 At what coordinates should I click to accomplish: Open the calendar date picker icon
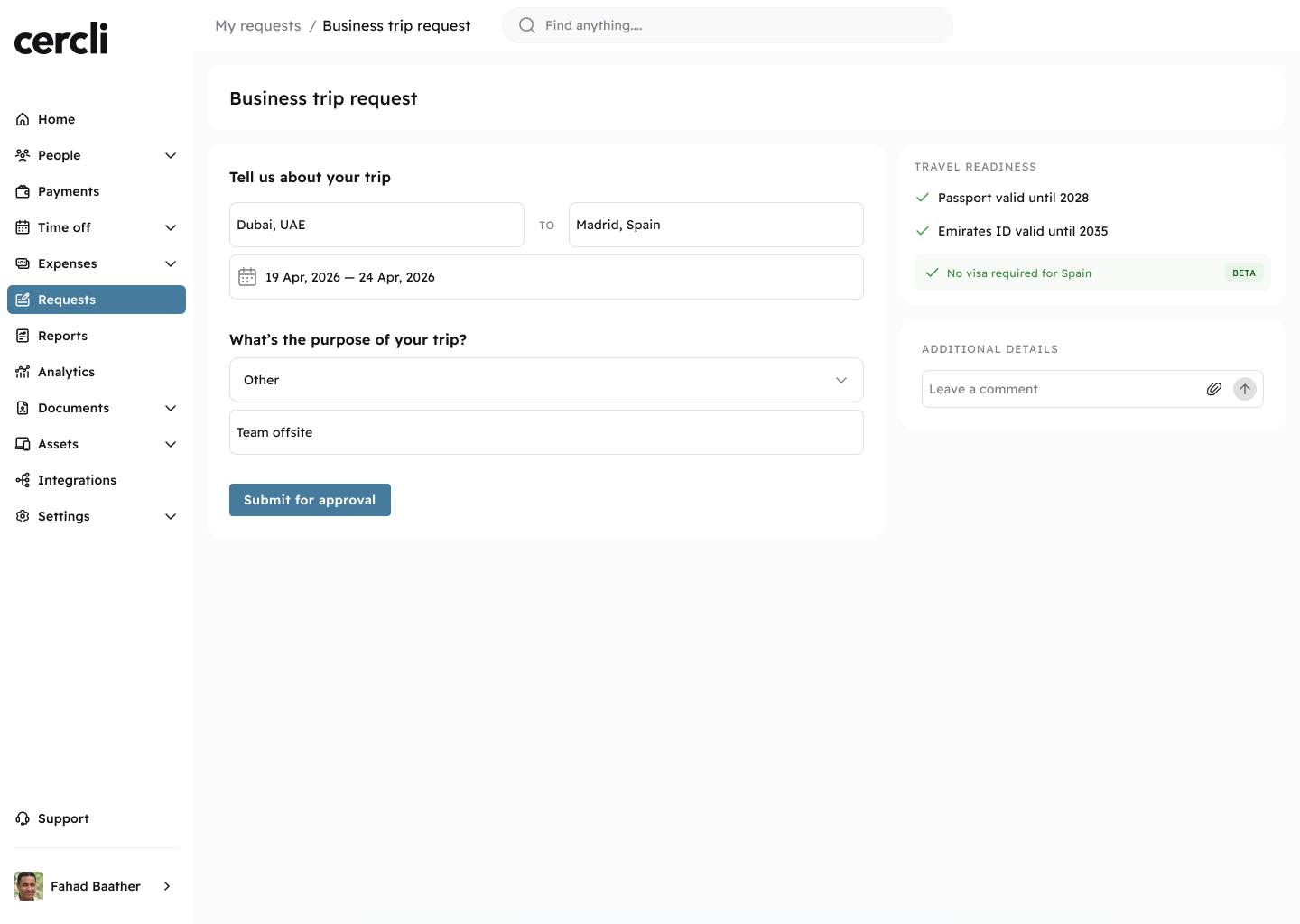tap(247, 277)
